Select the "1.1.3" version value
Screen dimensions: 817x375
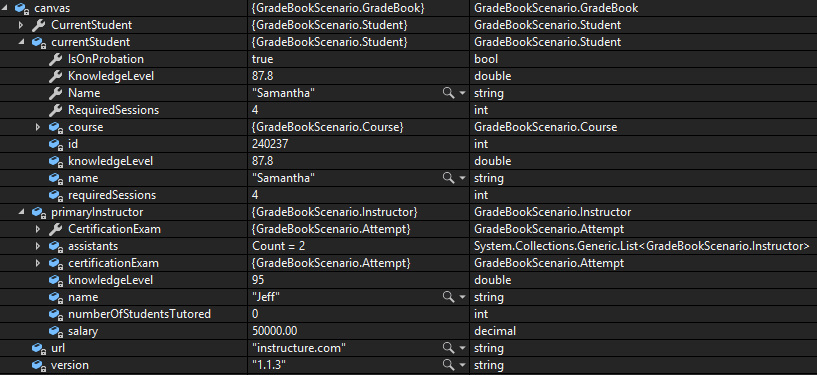tap(269, 366)
